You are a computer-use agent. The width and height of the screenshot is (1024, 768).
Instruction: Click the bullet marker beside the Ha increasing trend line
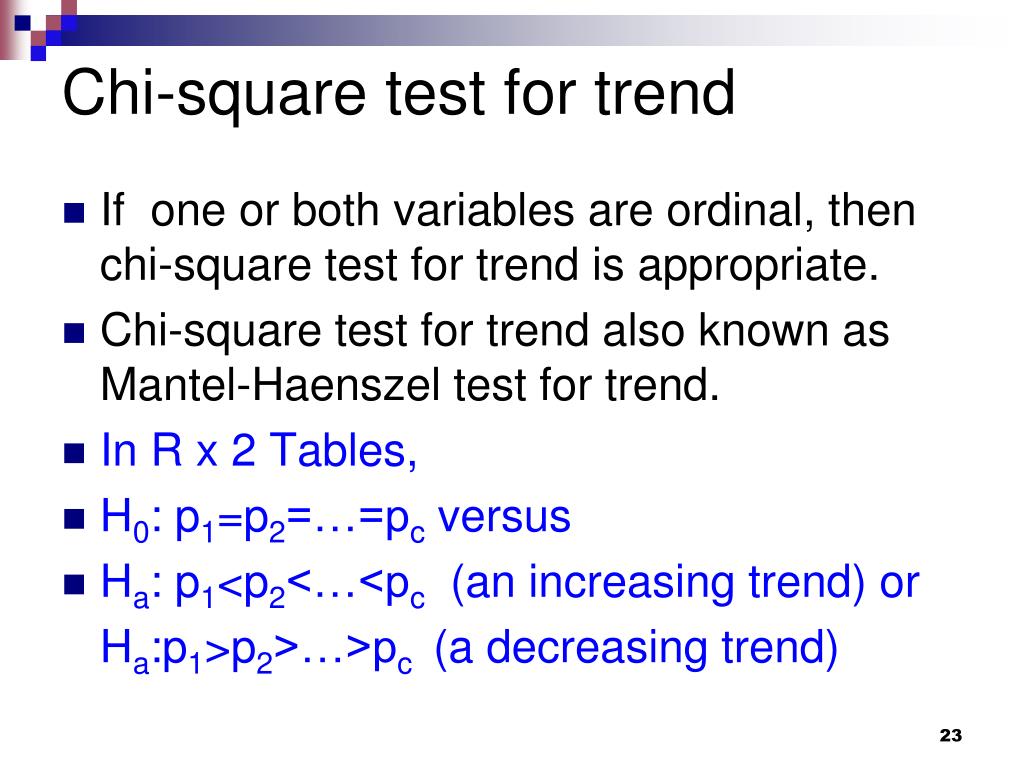[74, 584]
